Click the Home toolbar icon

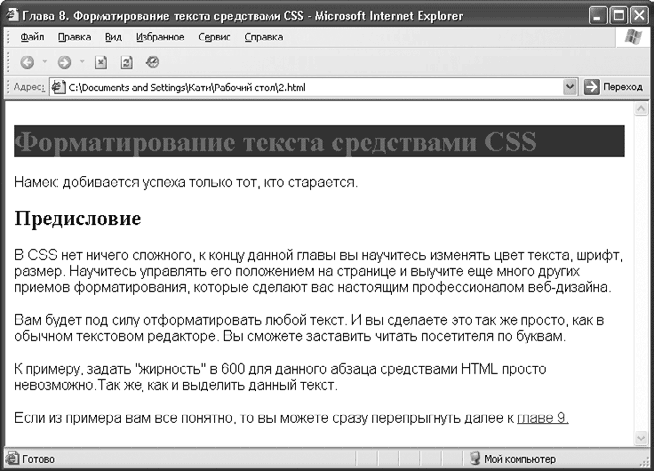click(152, 62)
